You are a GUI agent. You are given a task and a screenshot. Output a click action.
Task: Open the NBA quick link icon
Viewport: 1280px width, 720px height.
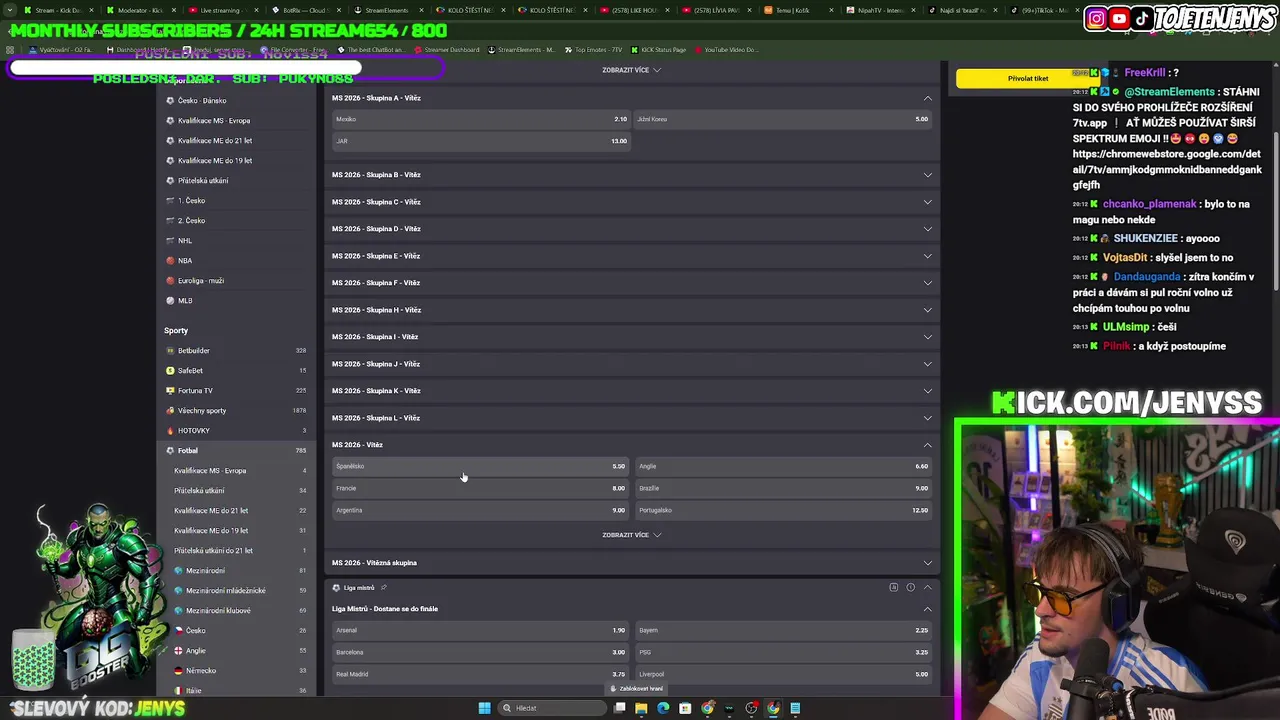(170, 261)
